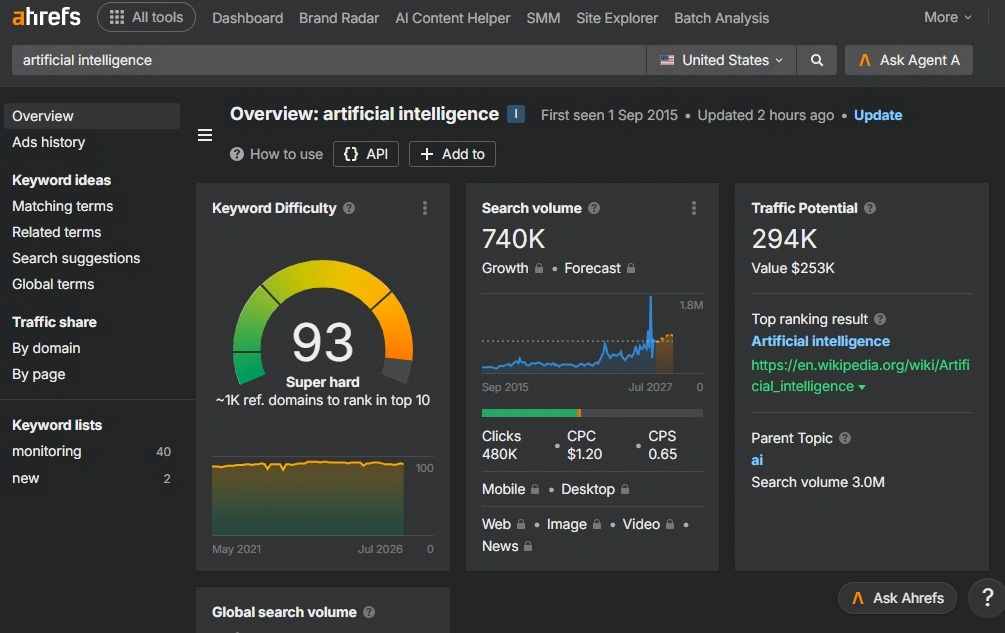The height and width of the screenshot is (633, 1005).
Task: Open Batch Analysis
Action: pyautogui.click(x=721, y=18)
